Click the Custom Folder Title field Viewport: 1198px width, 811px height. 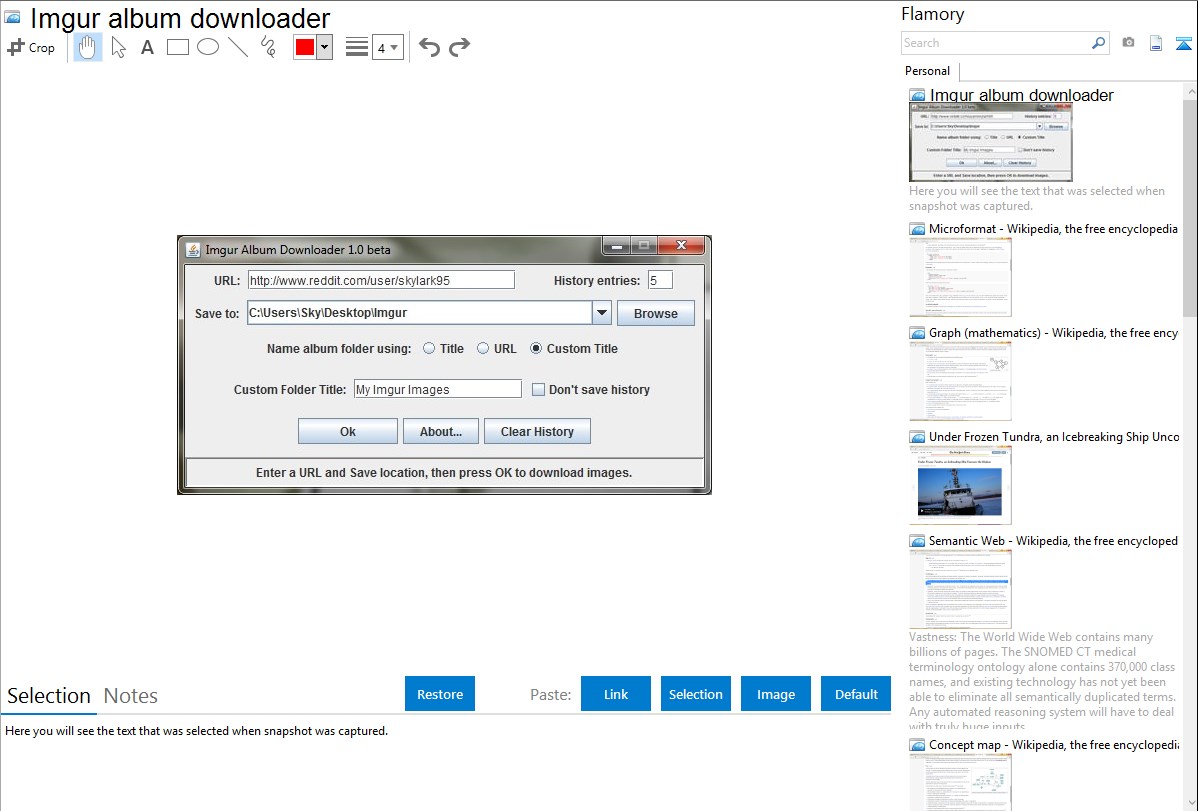(x=438, y=389)
